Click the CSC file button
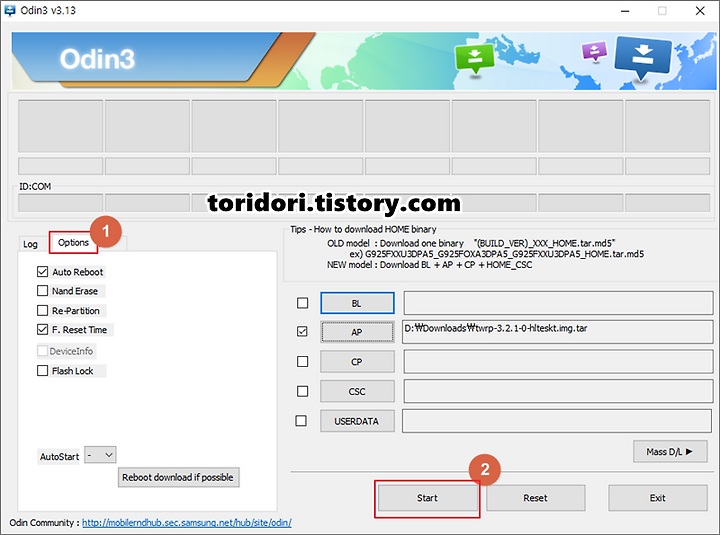720x535 pixels. (357, 391)
